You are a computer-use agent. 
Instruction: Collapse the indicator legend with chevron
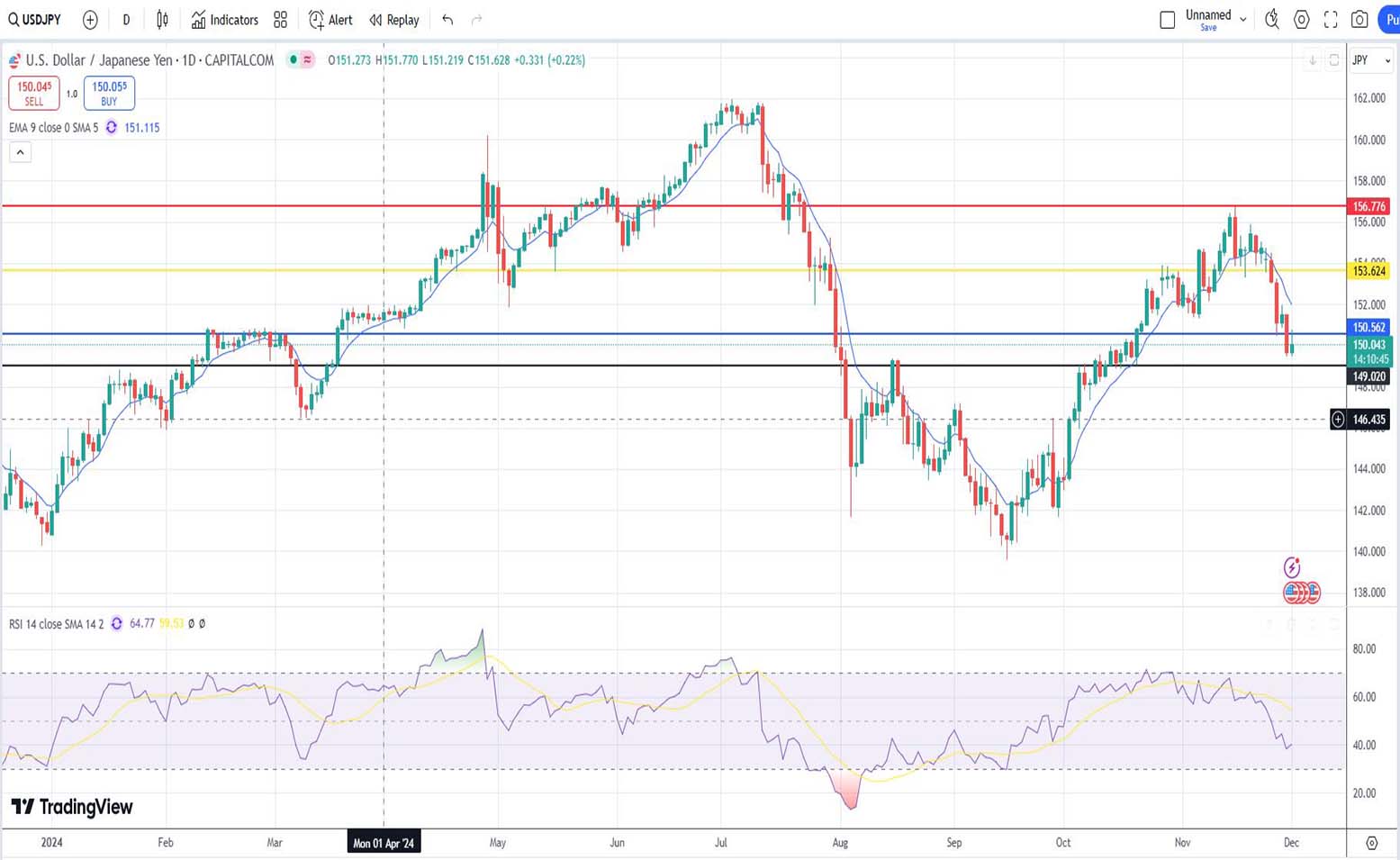point(20,152)
